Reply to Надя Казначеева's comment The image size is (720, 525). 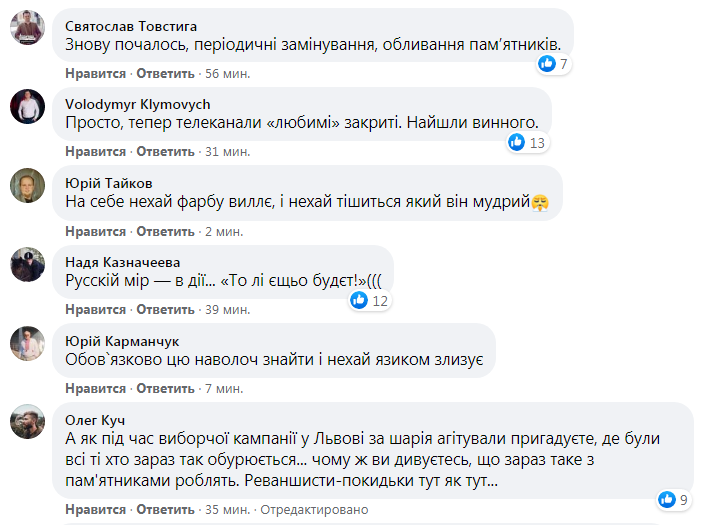(165, 309)
